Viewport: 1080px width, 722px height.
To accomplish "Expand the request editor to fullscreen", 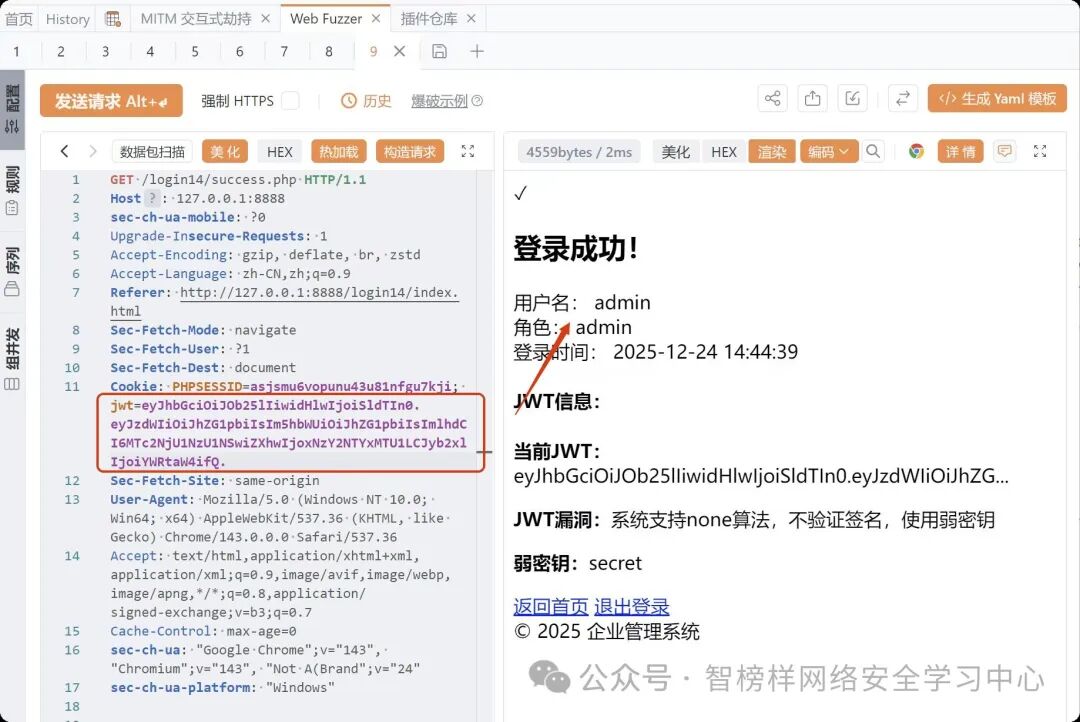I will tap(468, 151).
